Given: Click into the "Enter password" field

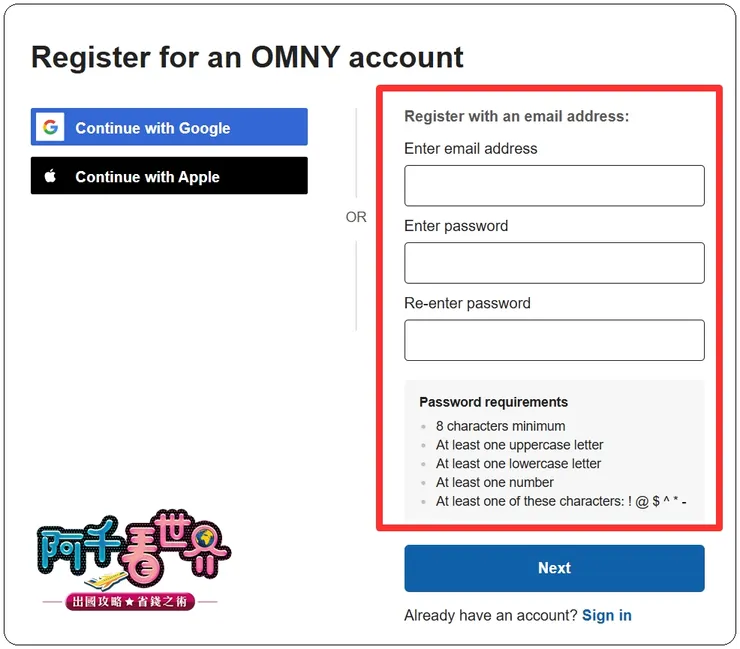Looking at the screenshot, I should [554, 263].
